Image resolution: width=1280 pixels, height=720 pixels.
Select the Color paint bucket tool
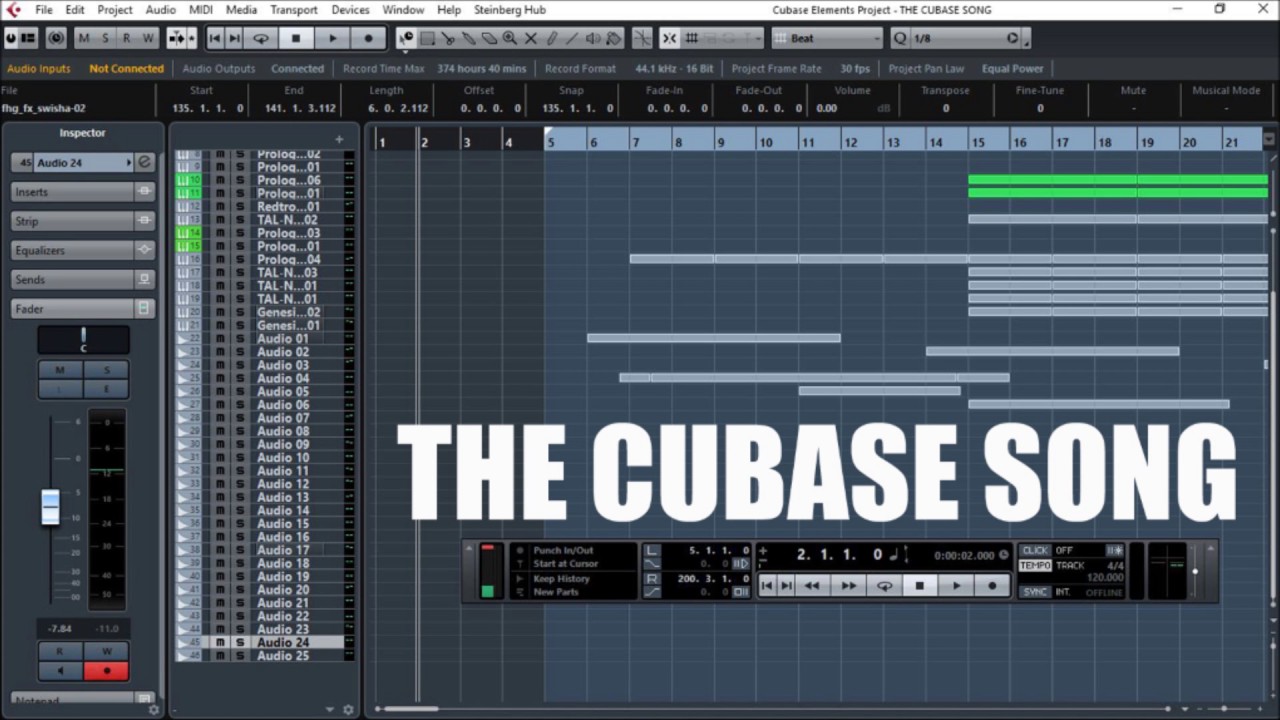614,38
